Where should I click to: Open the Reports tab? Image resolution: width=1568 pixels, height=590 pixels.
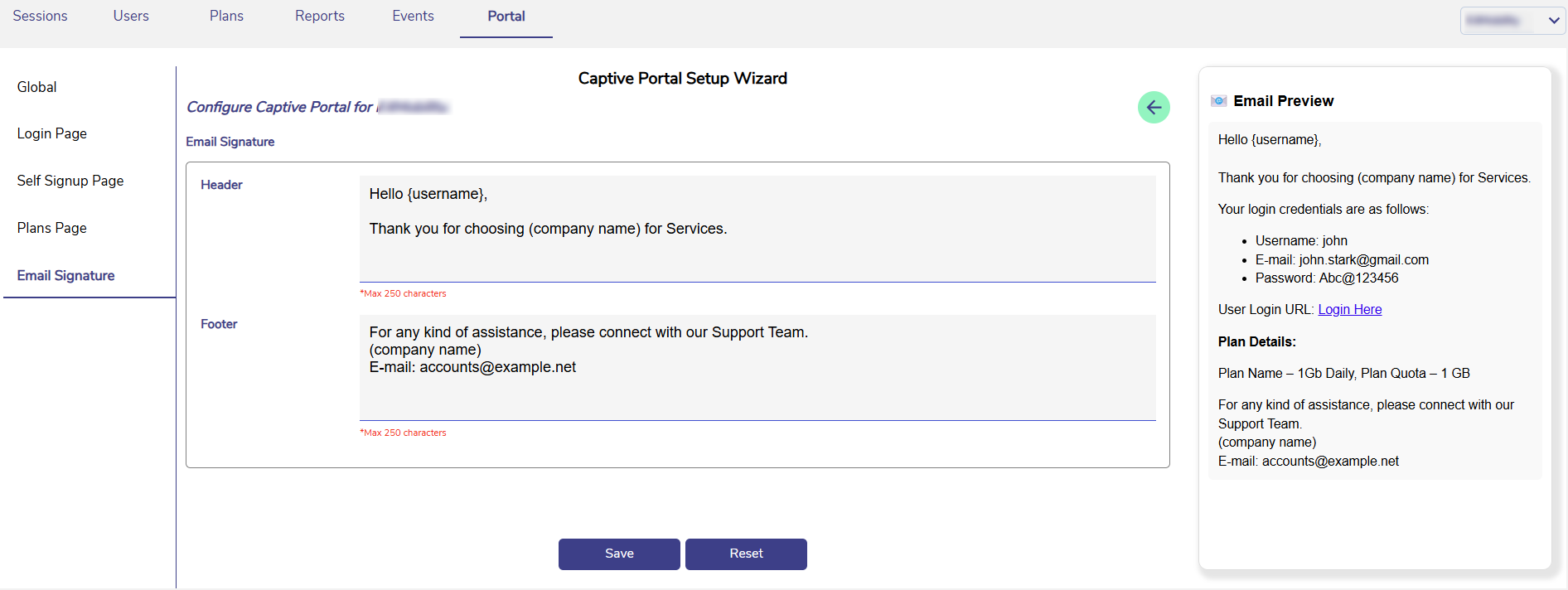319,17
